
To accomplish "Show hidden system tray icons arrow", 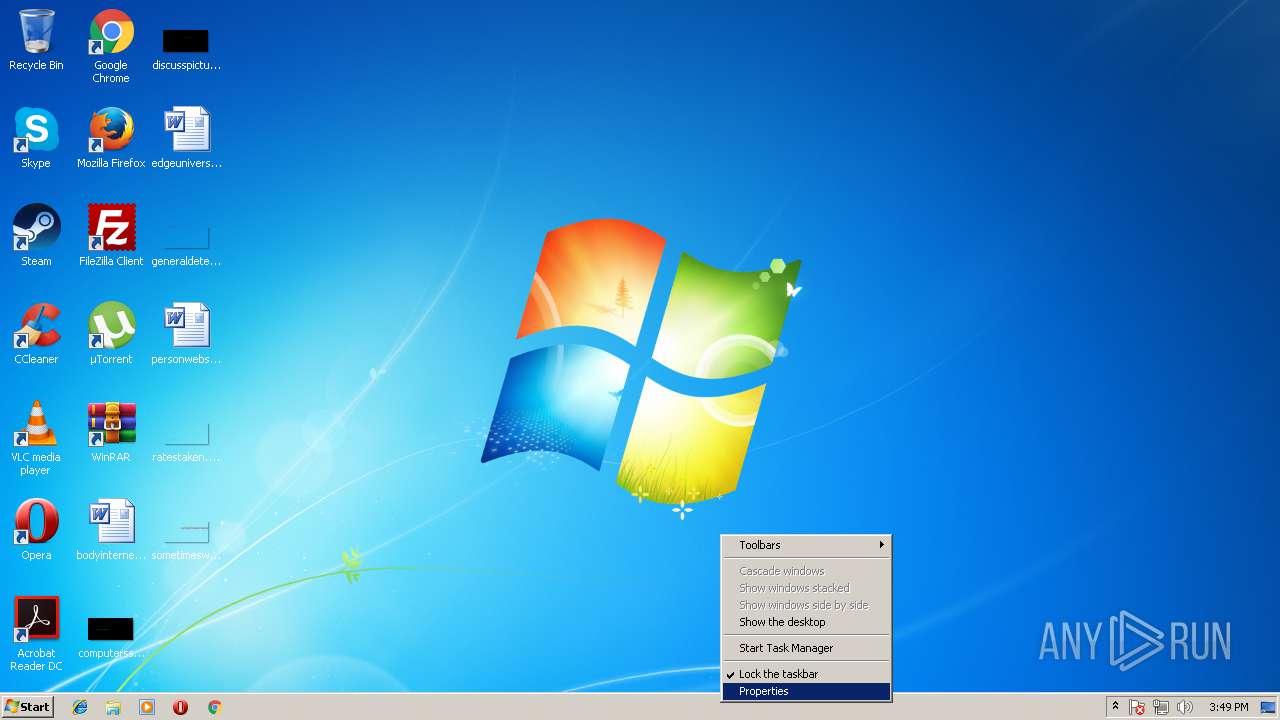I will coord(1115,707).
